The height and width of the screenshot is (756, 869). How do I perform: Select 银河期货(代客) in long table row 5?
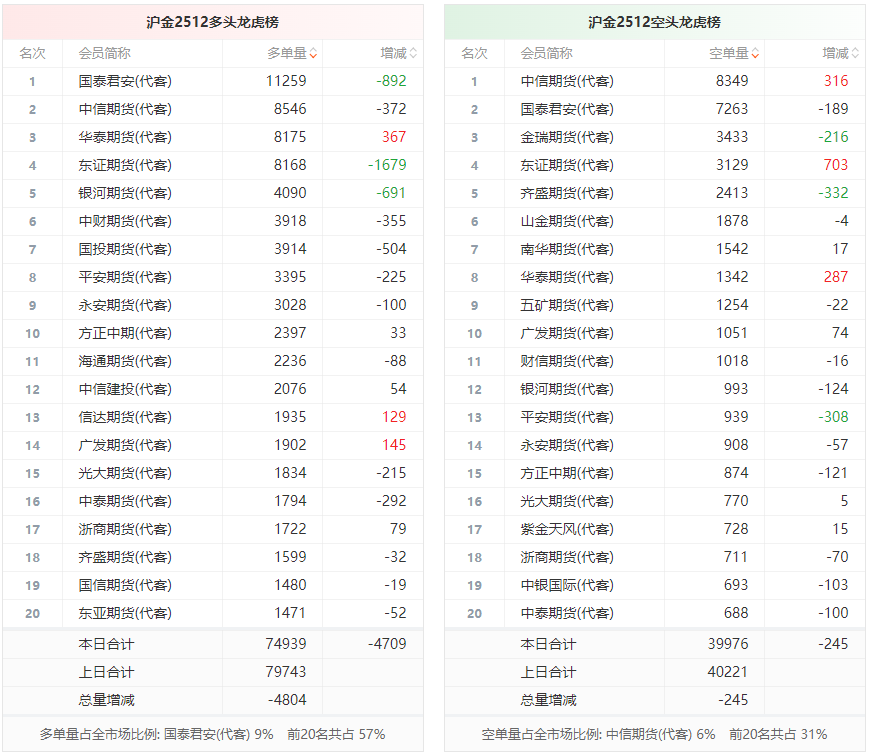[125, 193]
